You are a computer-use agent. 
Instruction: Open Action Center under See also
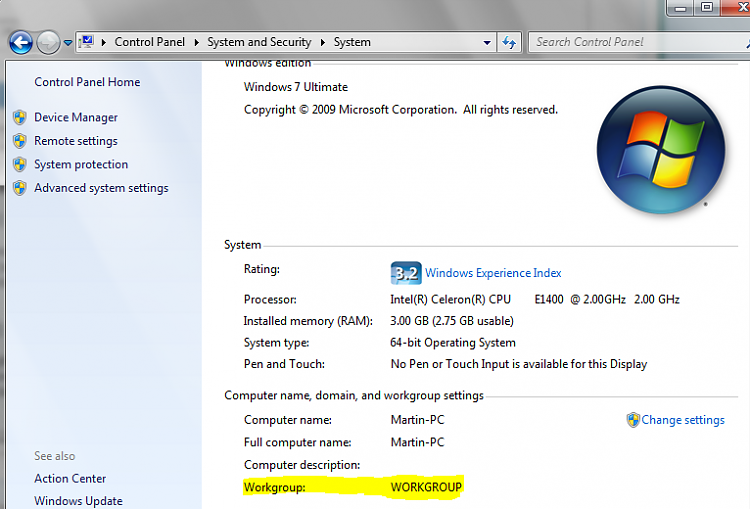[x=70, y=478]
